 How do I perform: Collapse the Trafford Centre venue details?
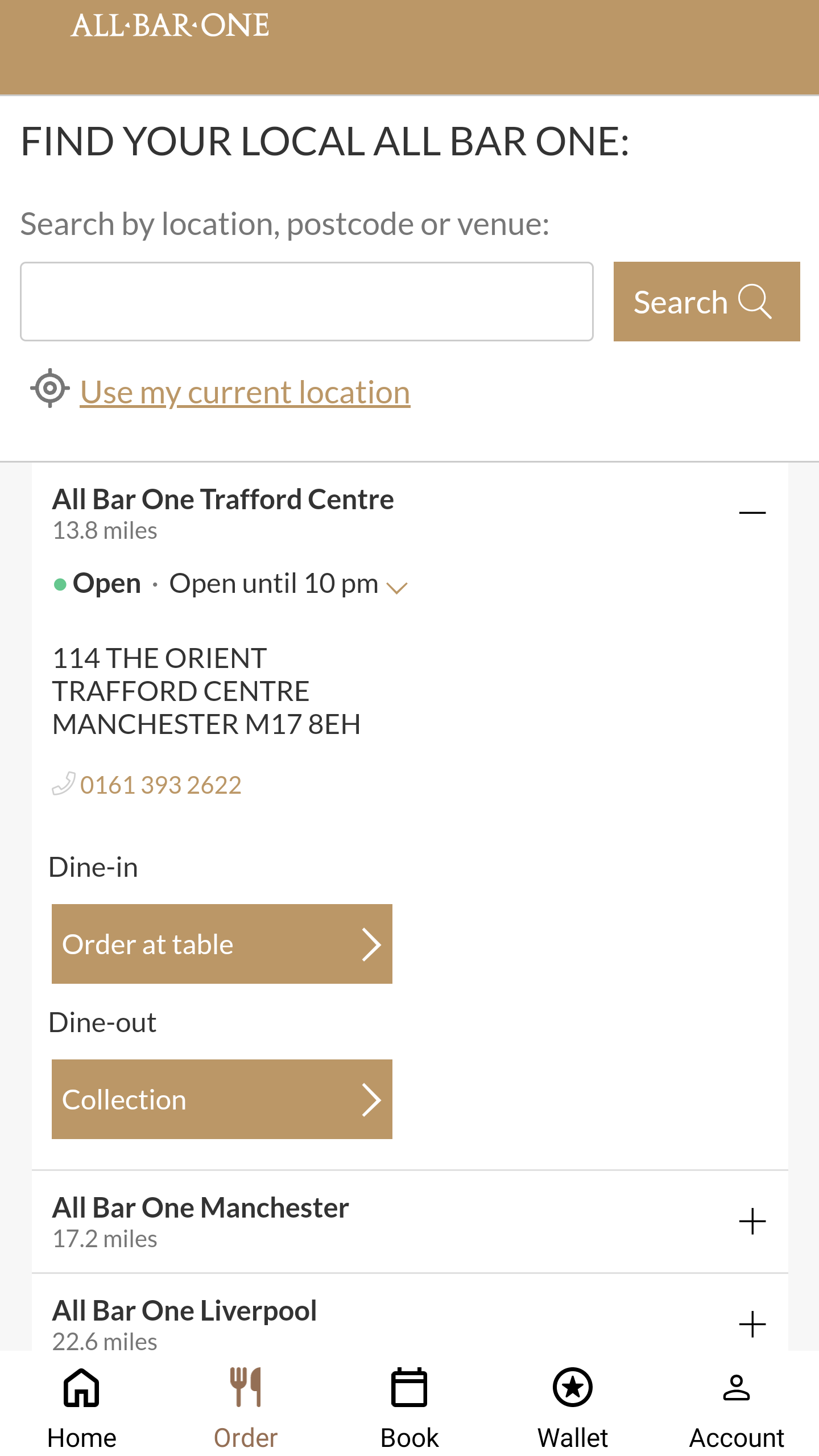pyautogui.click(x=752, y=513)
